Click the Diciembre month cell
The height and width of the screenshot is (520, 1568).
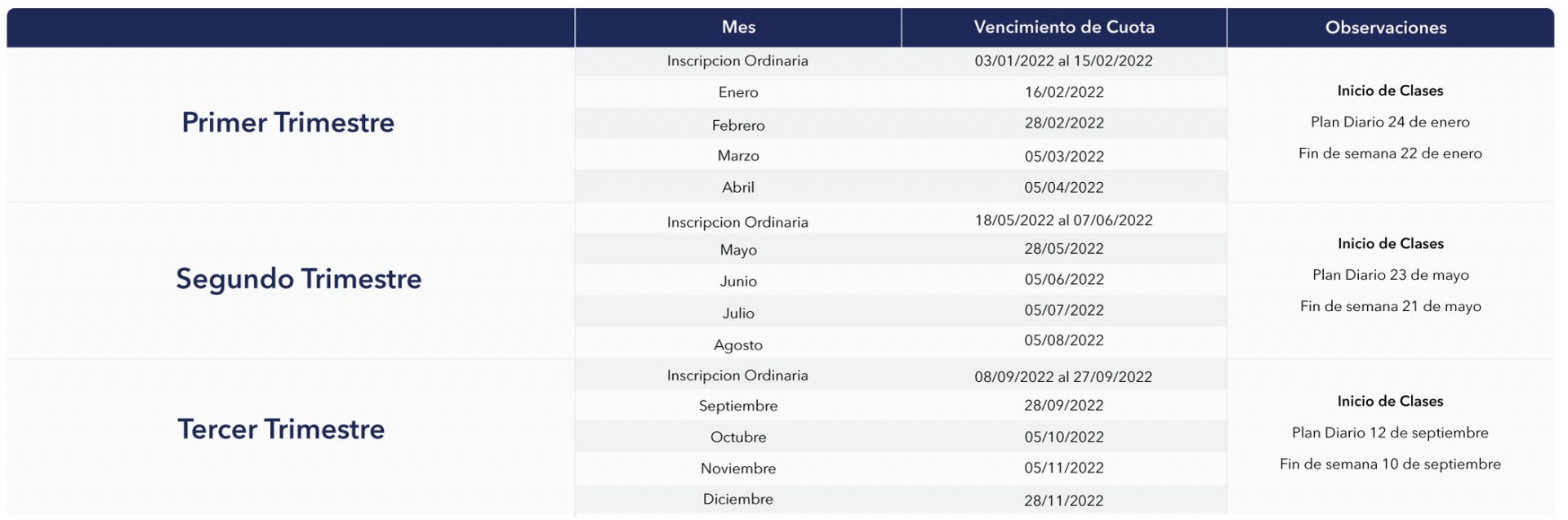[738, 499]
